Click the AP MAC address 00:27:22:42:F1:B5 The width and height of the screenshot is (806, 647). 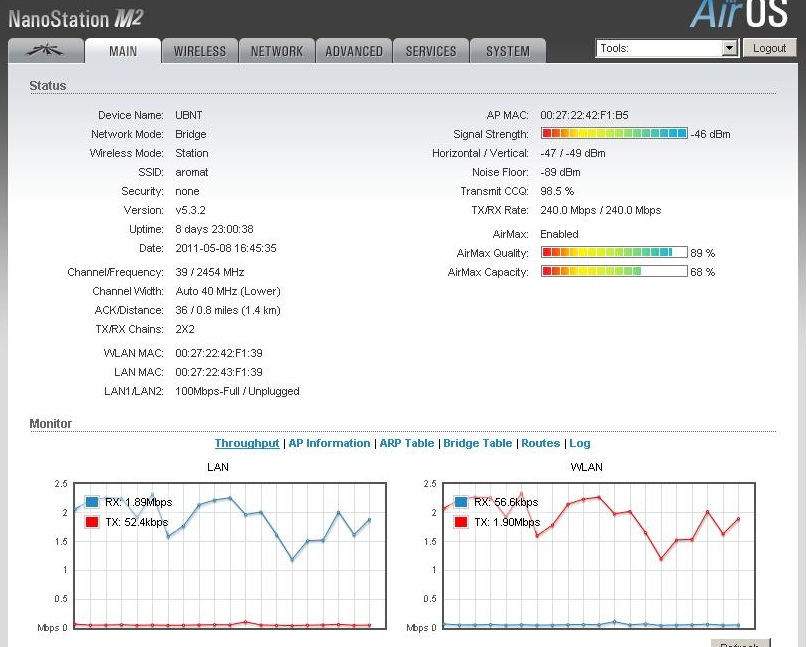(x=584, y=115)
